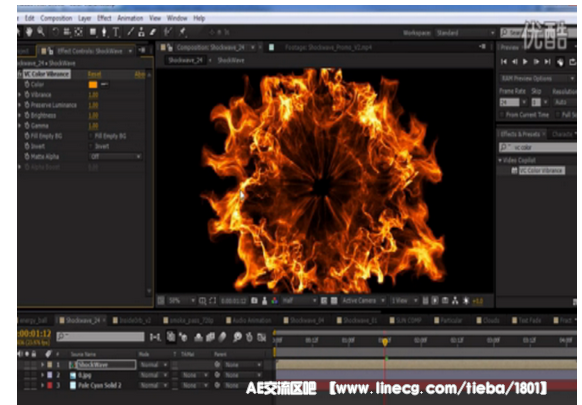Open the Matte Alpha dropdown set to Off

point(115,157)
